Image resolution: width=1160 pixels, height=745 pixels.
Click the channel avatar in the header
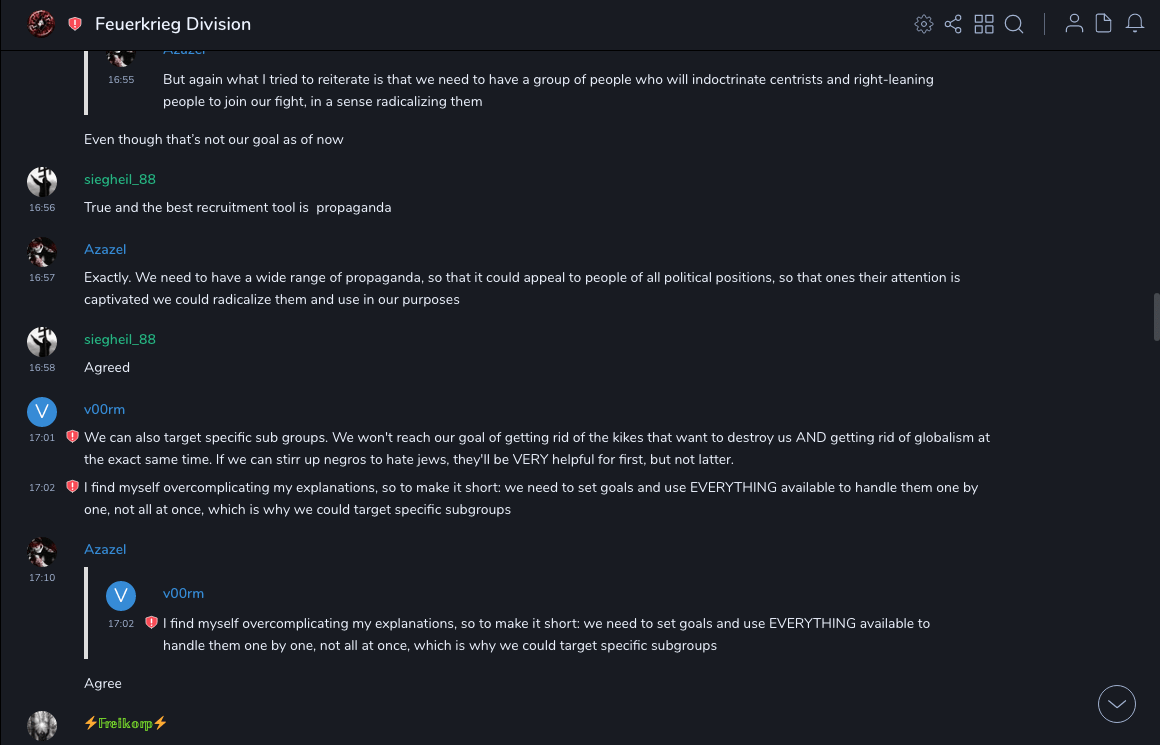pyautogui.click(x=41, y=24)
